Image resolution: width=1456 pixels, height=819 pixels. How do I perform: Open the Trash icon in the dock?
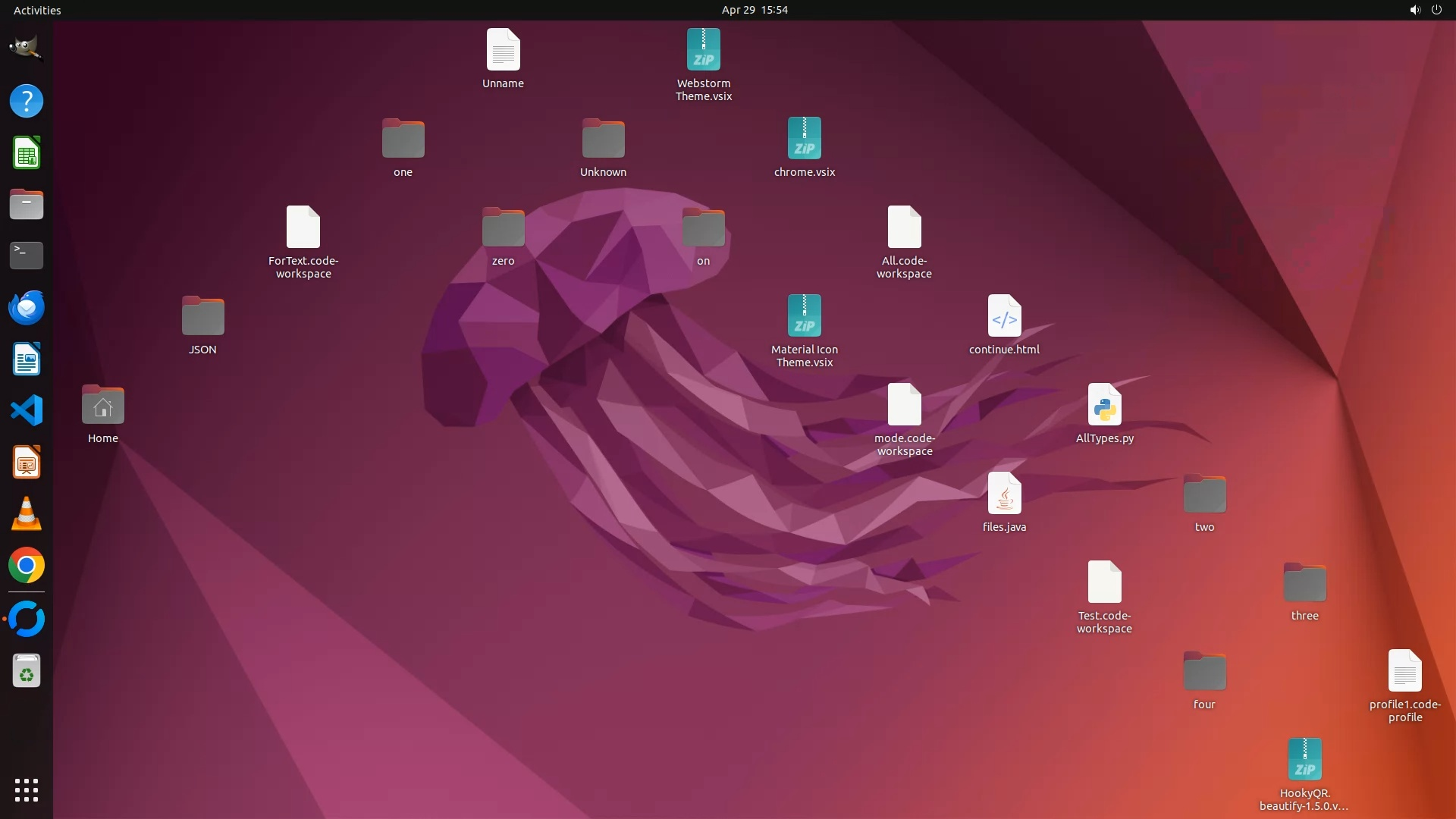pyautogui.click(x=27, y=671)
